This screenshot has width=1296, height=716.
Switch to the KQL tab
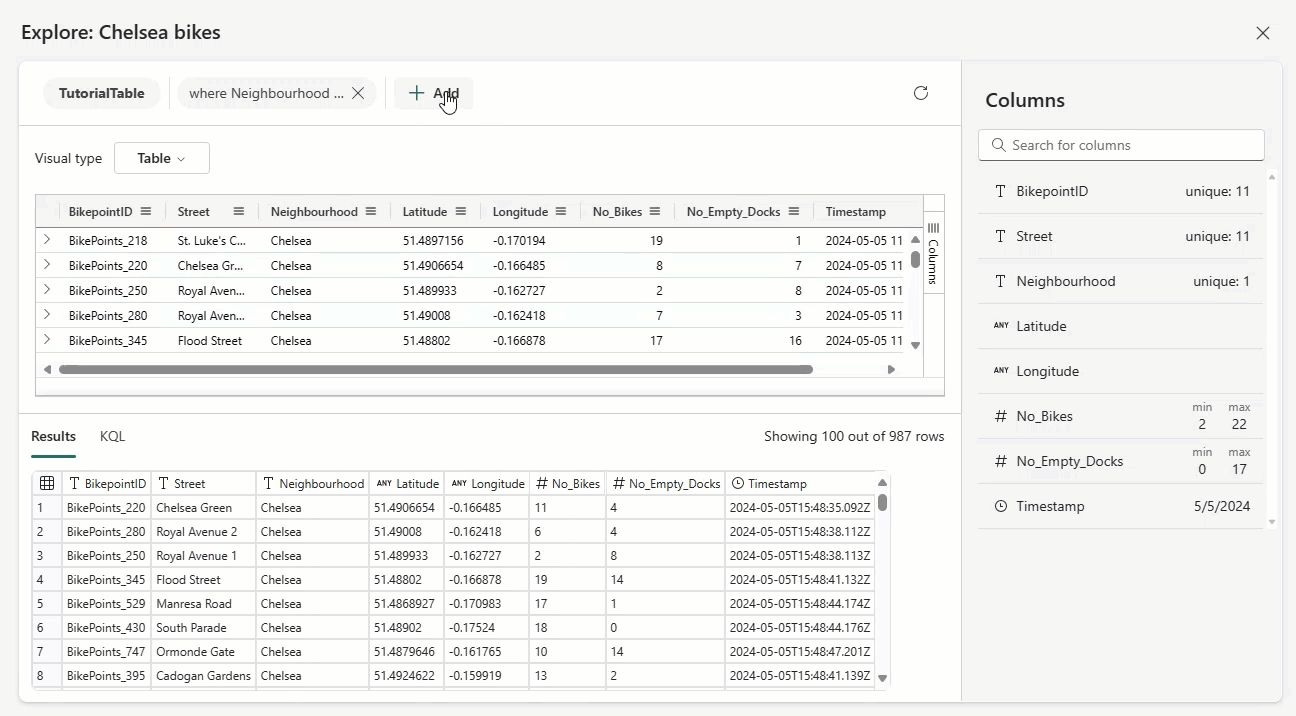click(x=112, y=436)
